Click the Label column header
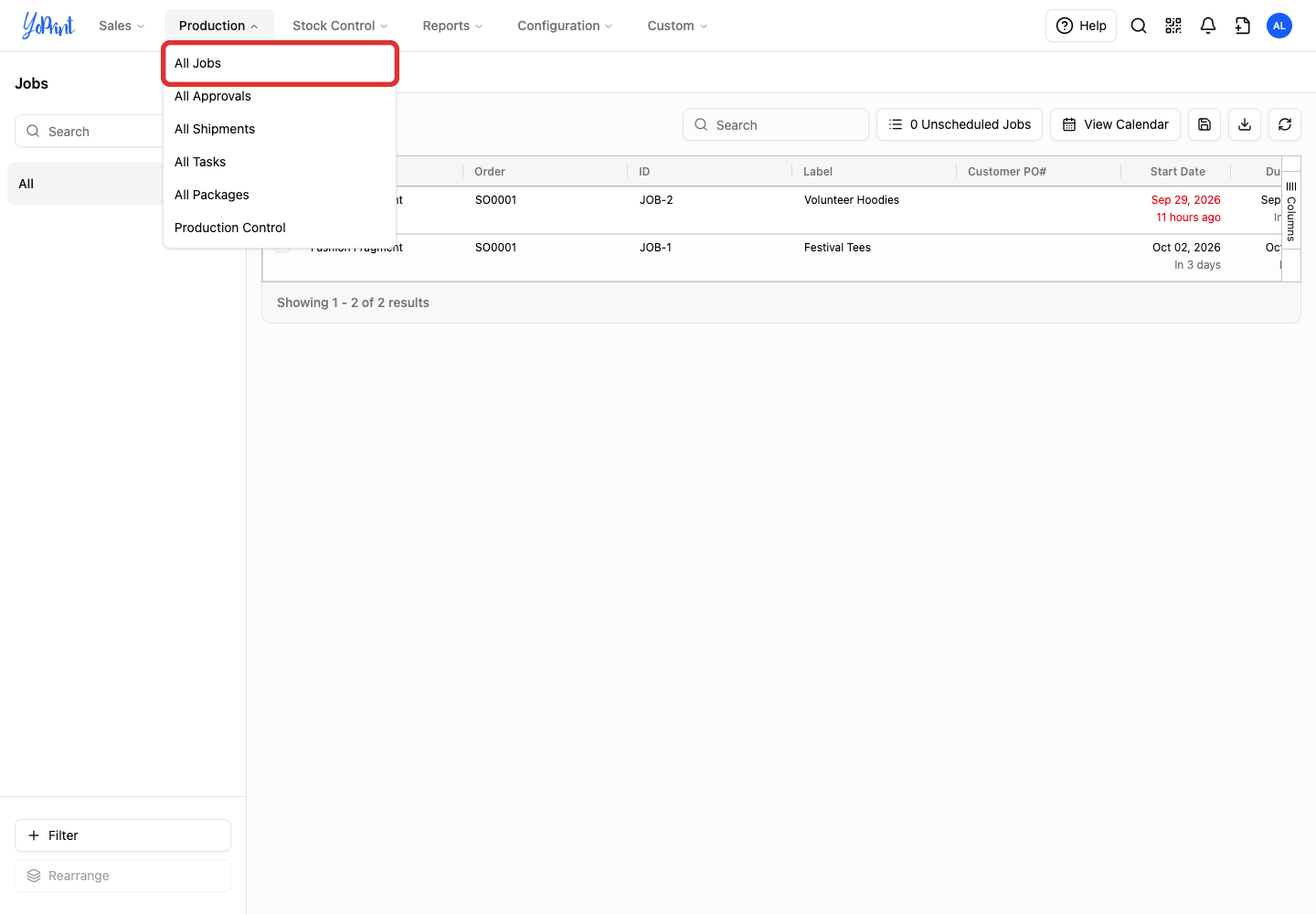The height and width of the screenshot is (914, 1316). point(875,171)
